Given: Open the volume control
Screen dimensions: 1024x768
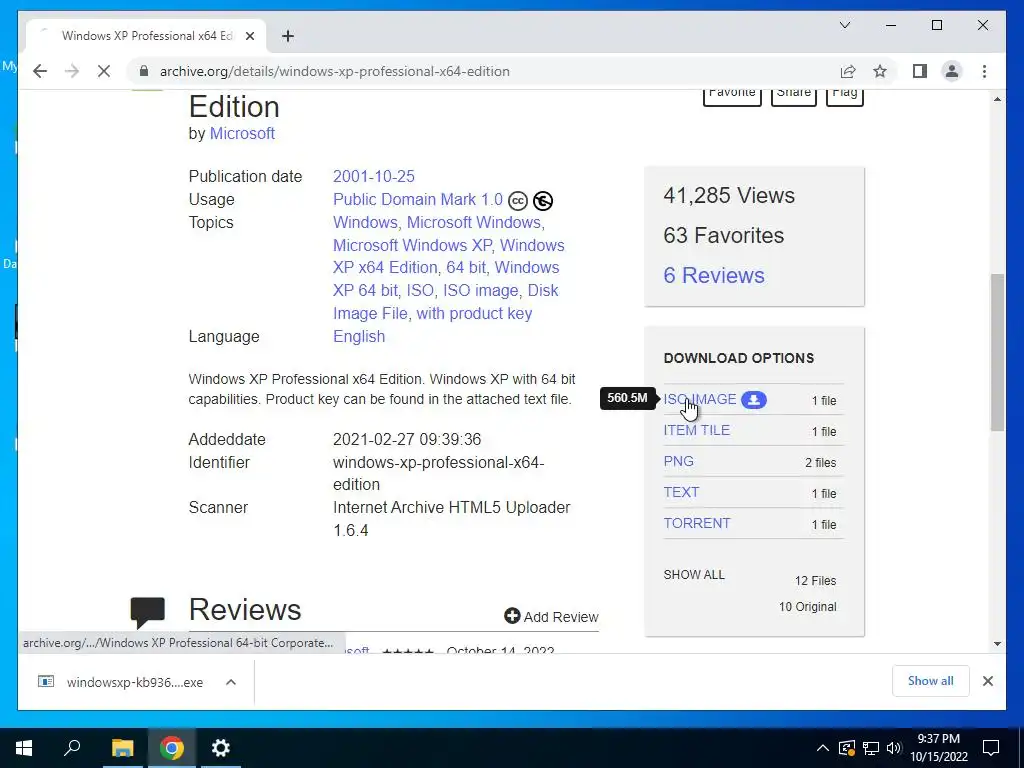Looking at the screenshot, I should [893, 748].
